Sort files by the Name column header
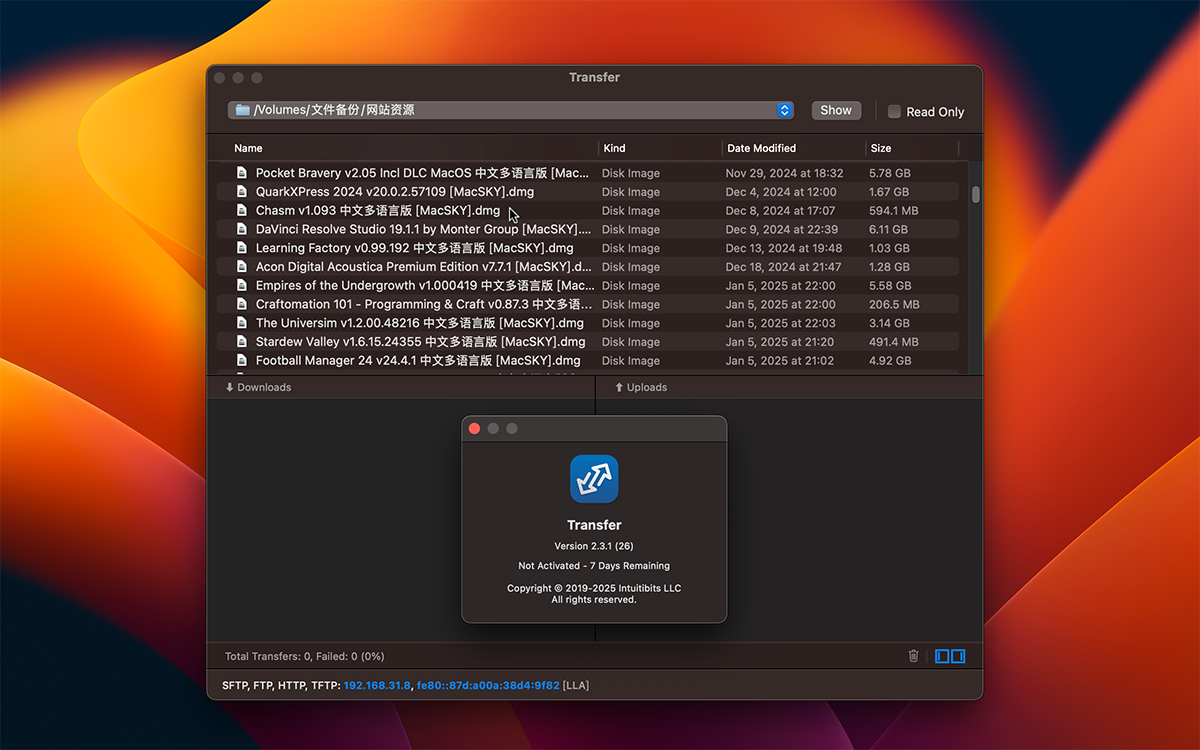 [x=248, y=148]
